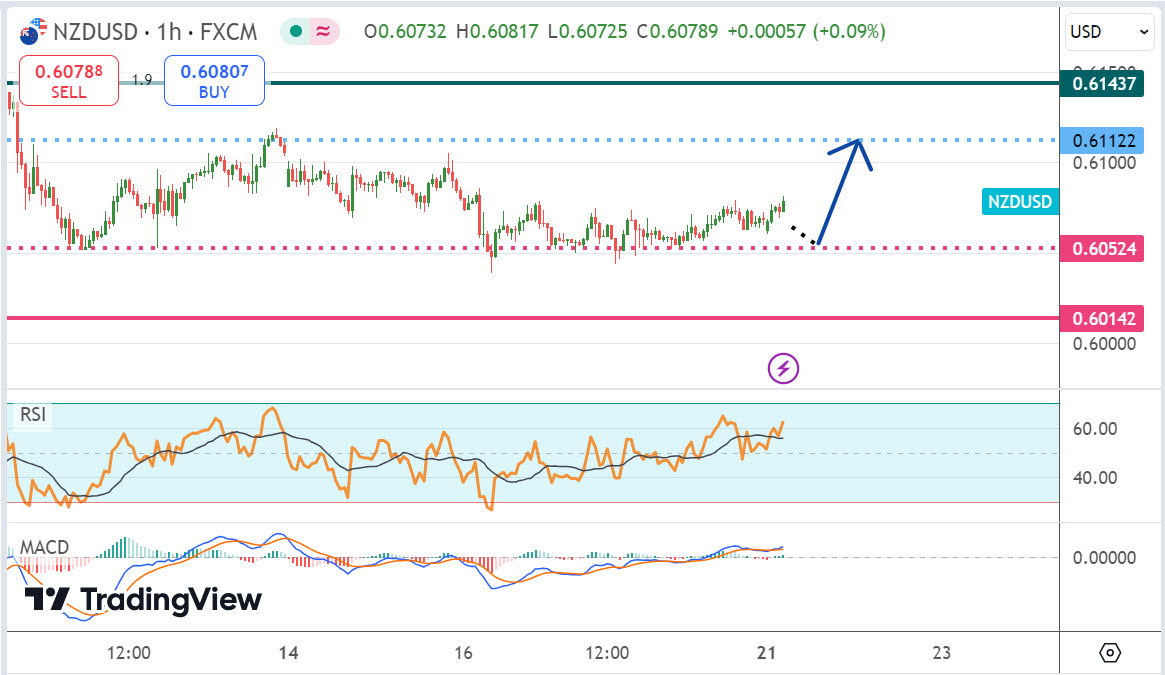Click the purple lightning bolt event icon
This screenshot has height=675, width=1165.
783,368
